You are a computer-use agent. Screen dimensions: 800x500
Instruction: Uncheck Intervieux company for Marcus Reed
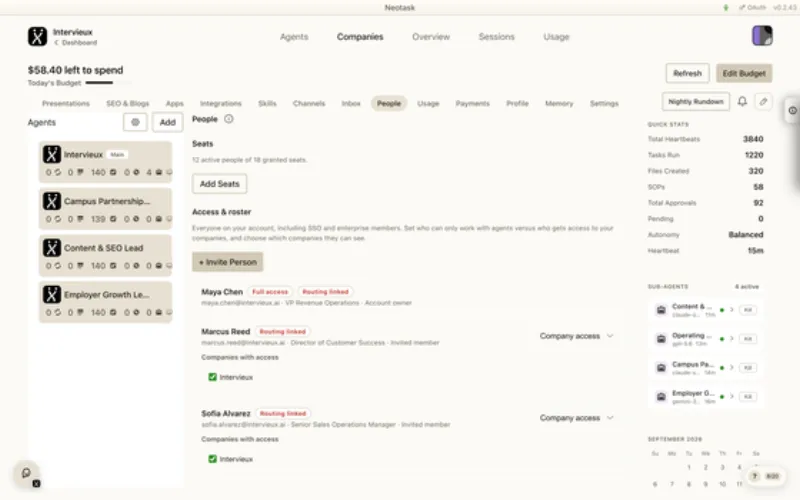point(213,377)
